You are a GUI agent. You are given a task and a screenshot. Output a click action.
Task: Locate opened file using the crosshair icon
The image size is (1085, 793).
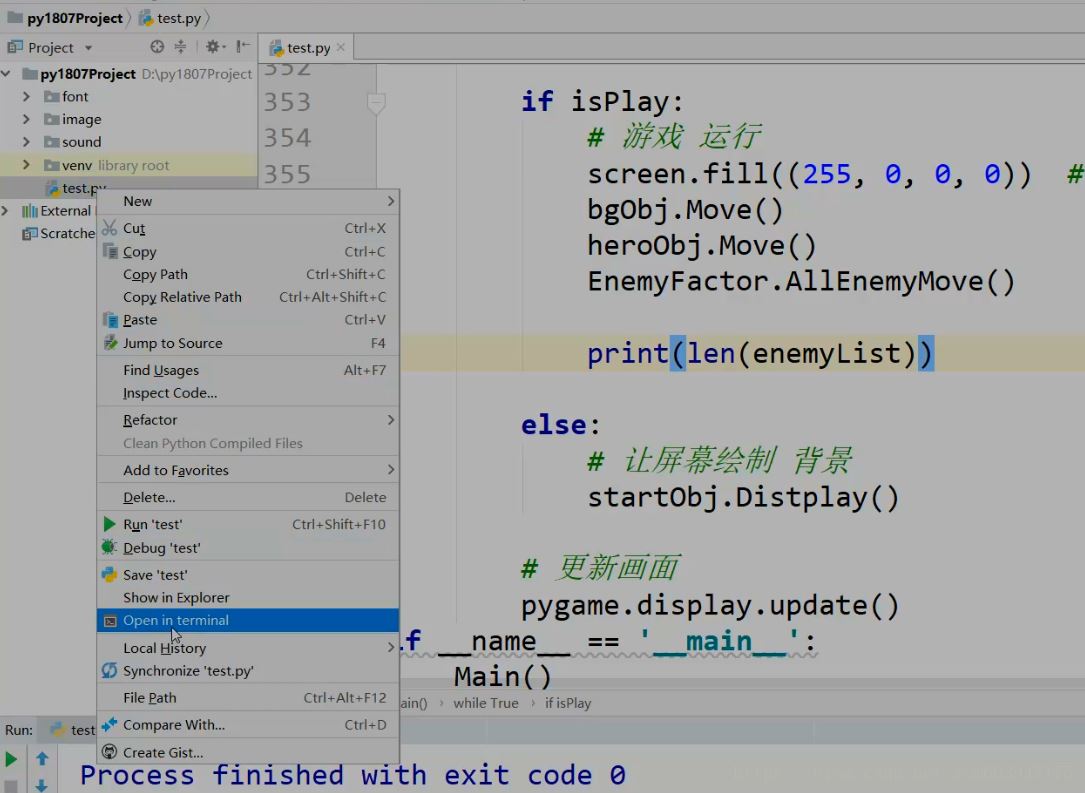click(x=156, y=46)
